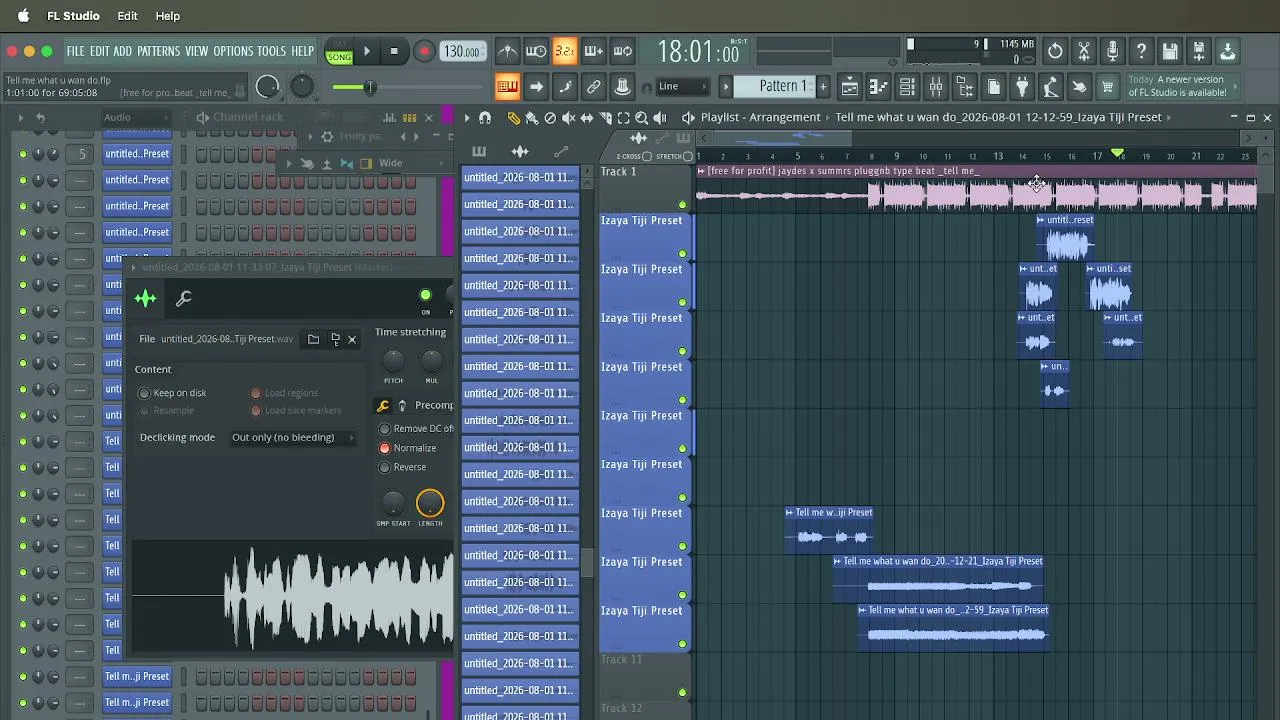Select the Mute tool in Playlist
This screenshot has height=720, width=1280.
(568, 117)
